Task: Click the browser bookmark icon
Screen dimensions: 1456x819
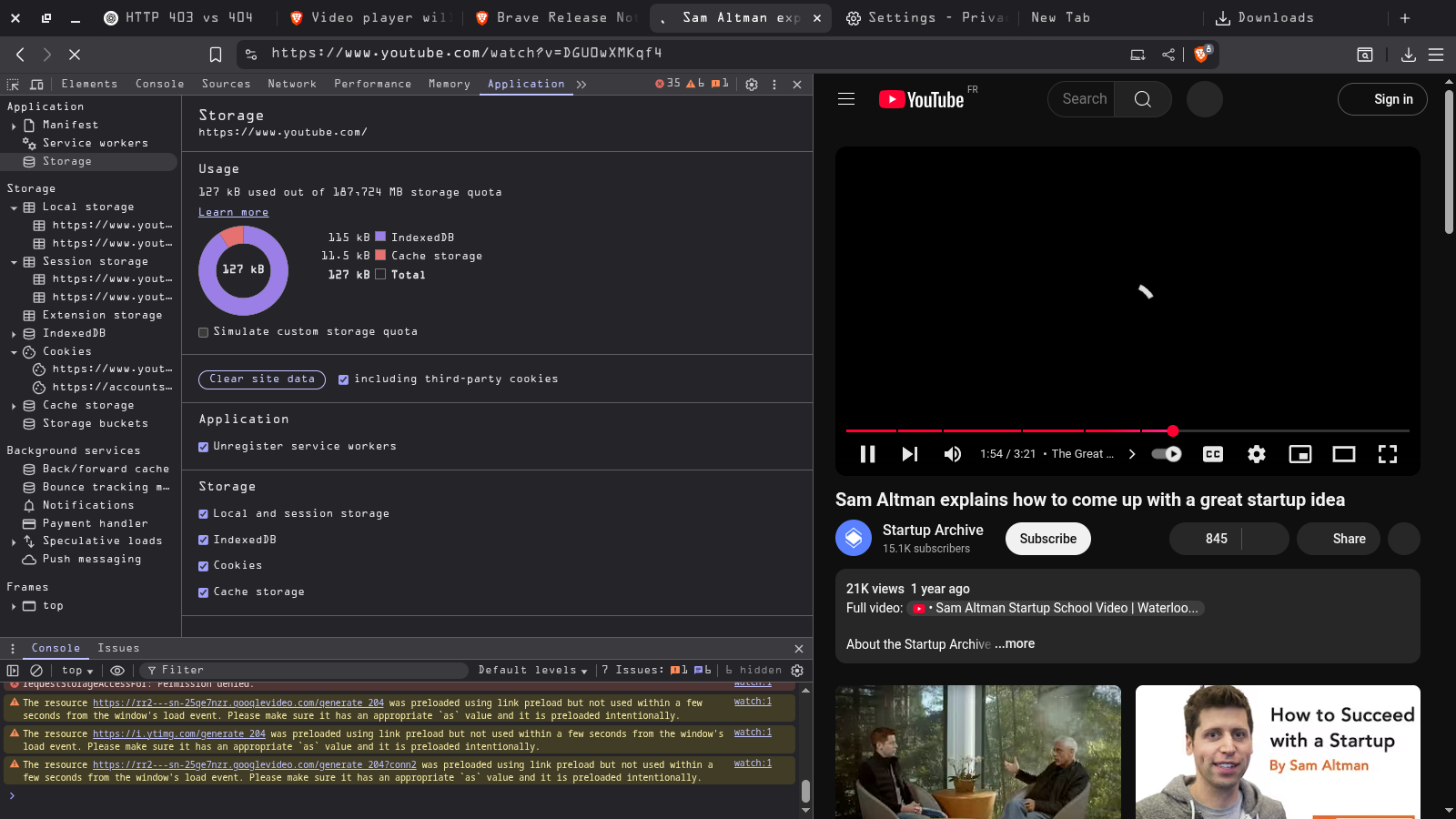Action: coord(216,55)
